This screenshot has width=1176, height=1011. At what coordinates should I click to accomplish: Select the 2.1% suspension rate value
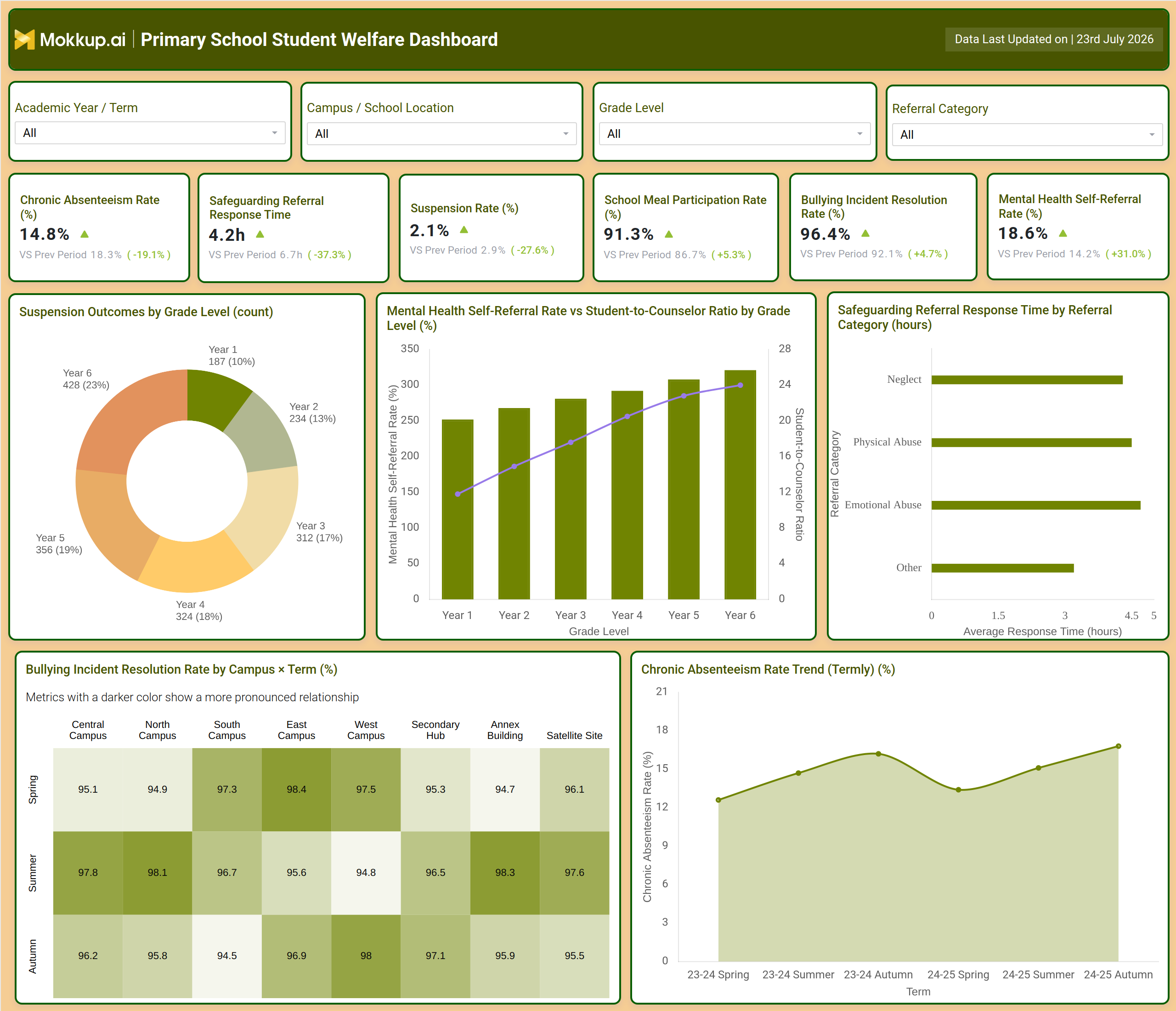(430, 230)
